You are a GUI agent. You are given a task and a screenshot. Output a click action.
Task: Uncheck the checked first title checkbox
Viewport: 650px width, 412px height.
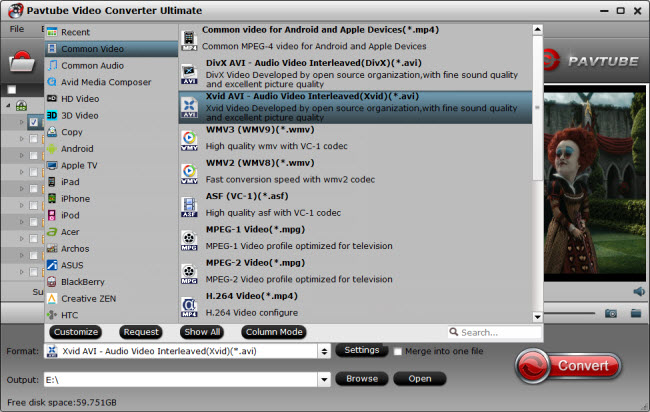click(x=34, y=122)
